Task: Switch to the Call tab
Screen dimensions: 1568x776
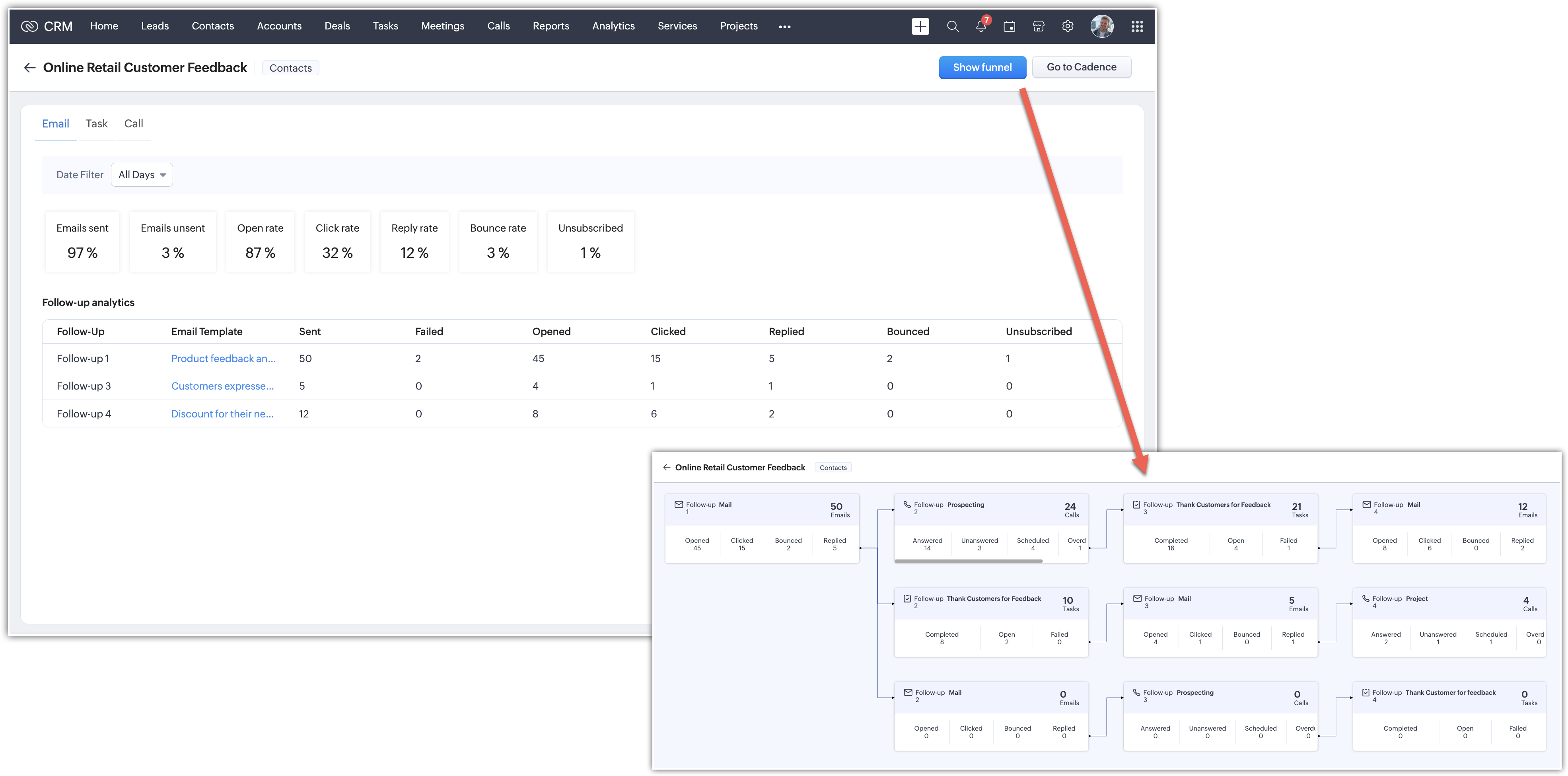Action: [133, 124]
